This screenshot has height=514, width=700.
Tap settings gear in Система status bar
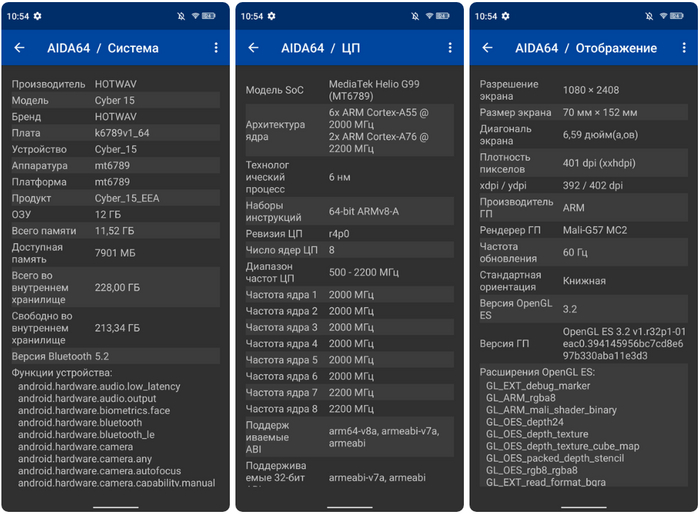click(38, 16)
